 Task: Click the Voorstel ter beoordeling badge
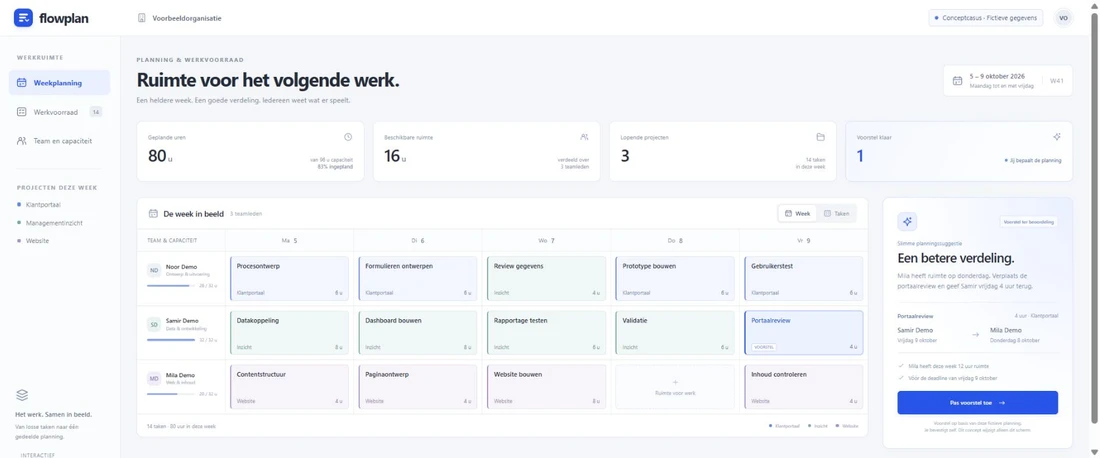pyautogui.click(x=1028, y=222)
